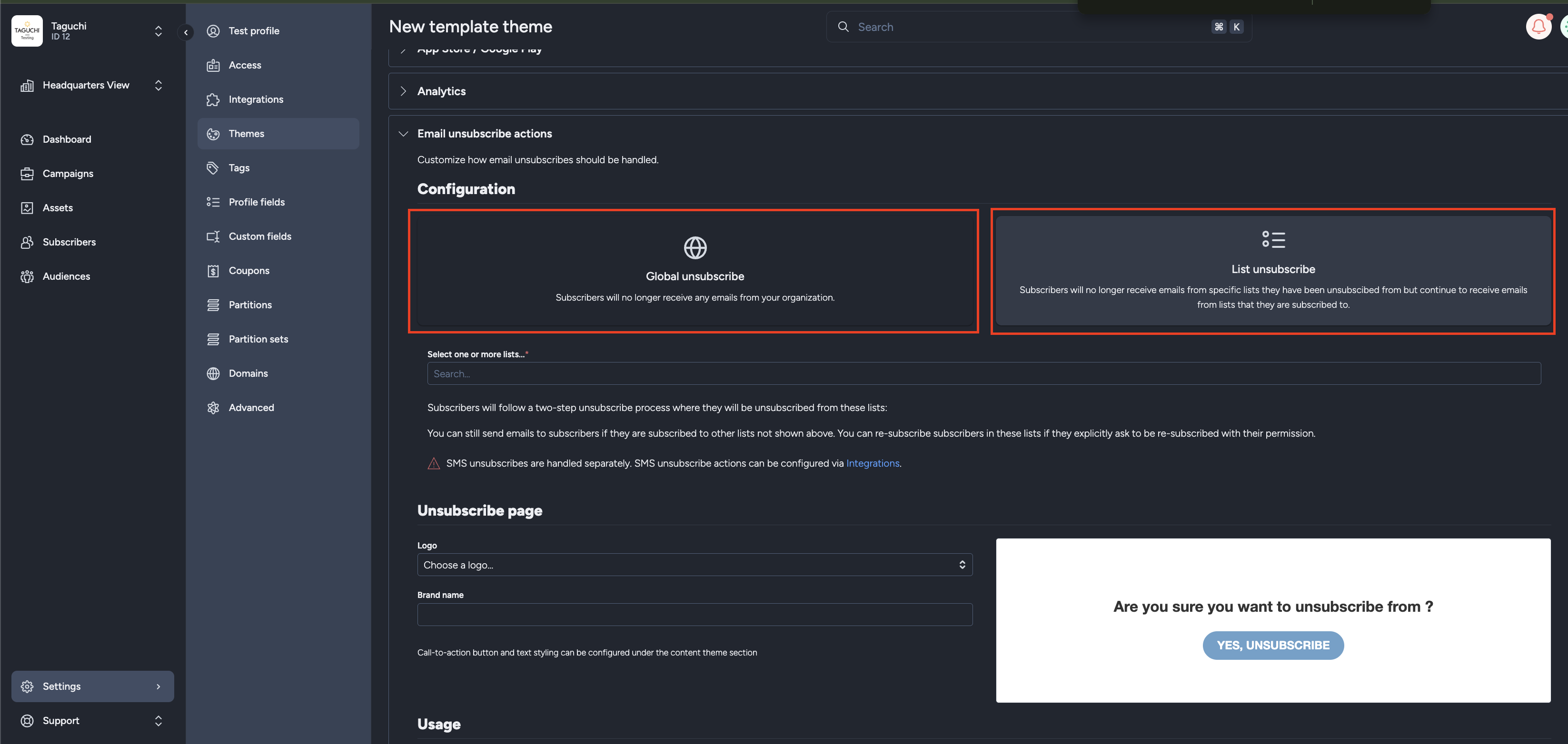This screenshot has height=744, width=1568.
Task: Click the Domains globe icon
Action: coord(213,373)
